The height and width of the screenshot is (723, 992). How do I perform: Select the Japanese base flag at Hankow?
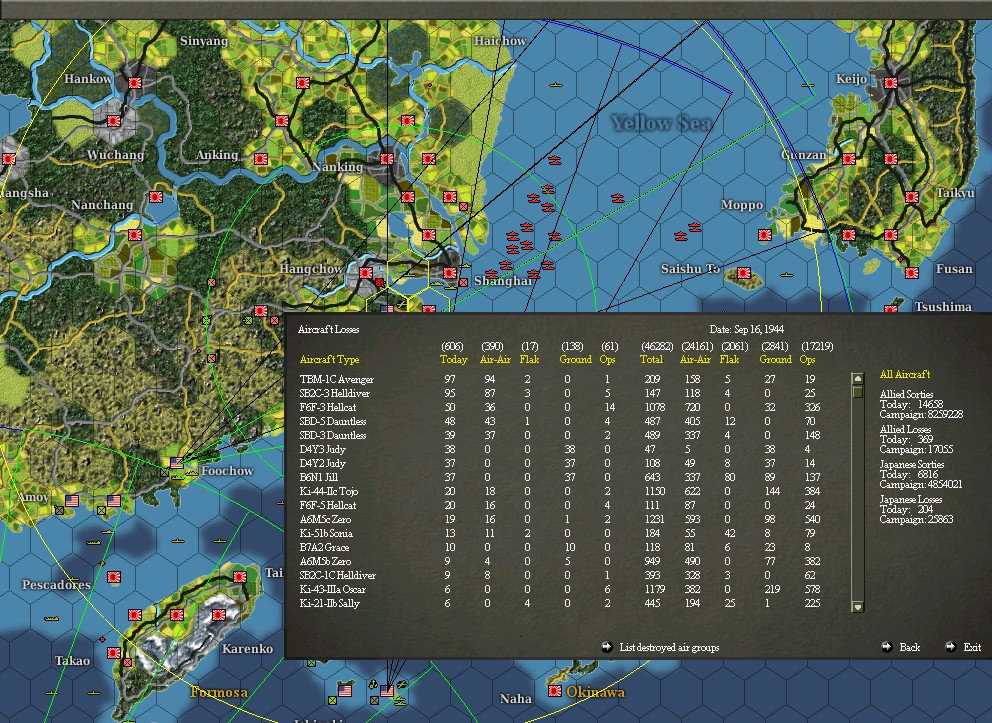click(x=134, y=83)
